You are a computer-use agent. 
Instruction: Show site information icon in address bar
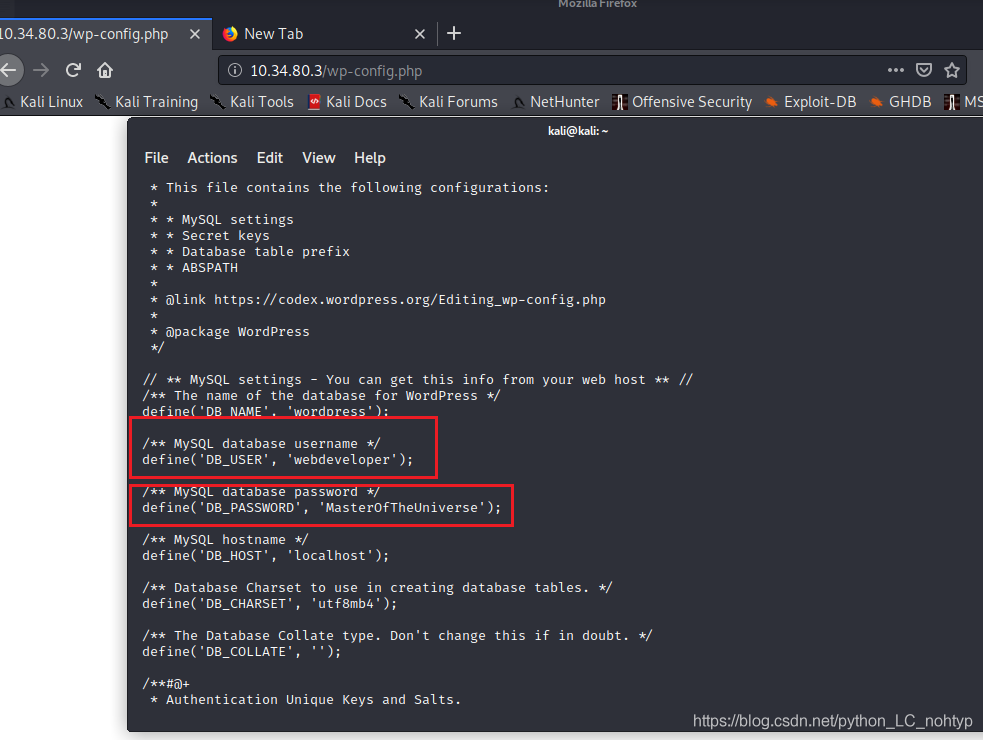click(234, 70)
